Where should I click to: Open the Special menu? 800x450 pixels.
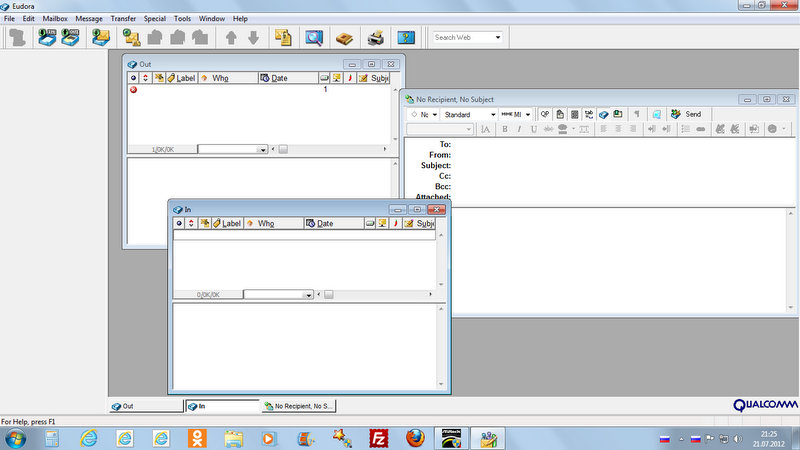coord(155,18)
